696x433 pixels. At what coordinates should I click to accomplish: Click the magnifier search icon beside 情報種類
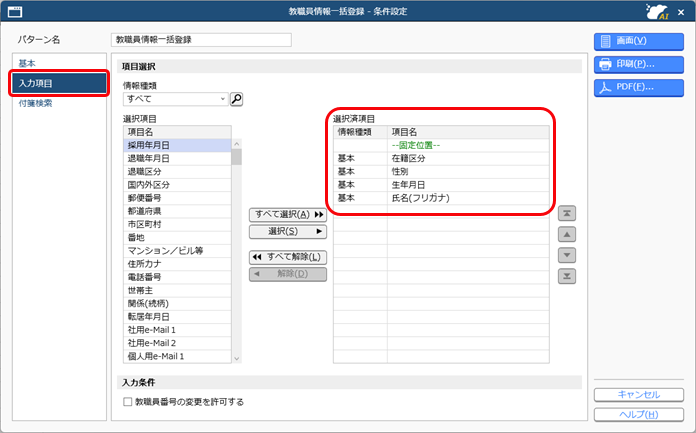point(237,99)
